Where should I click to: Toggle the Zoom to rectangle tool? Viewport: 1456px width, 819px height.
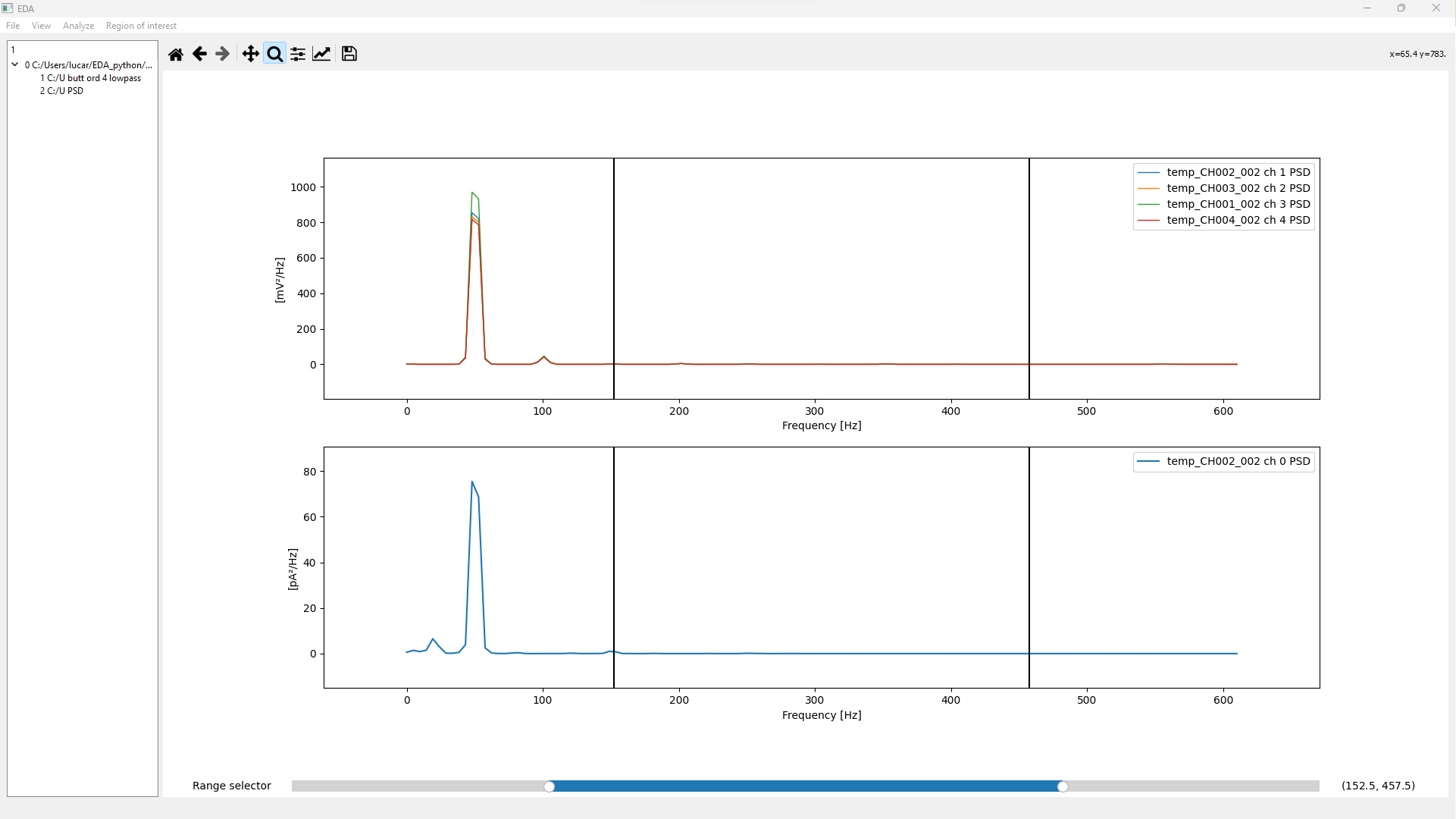(x=274, y=54)
